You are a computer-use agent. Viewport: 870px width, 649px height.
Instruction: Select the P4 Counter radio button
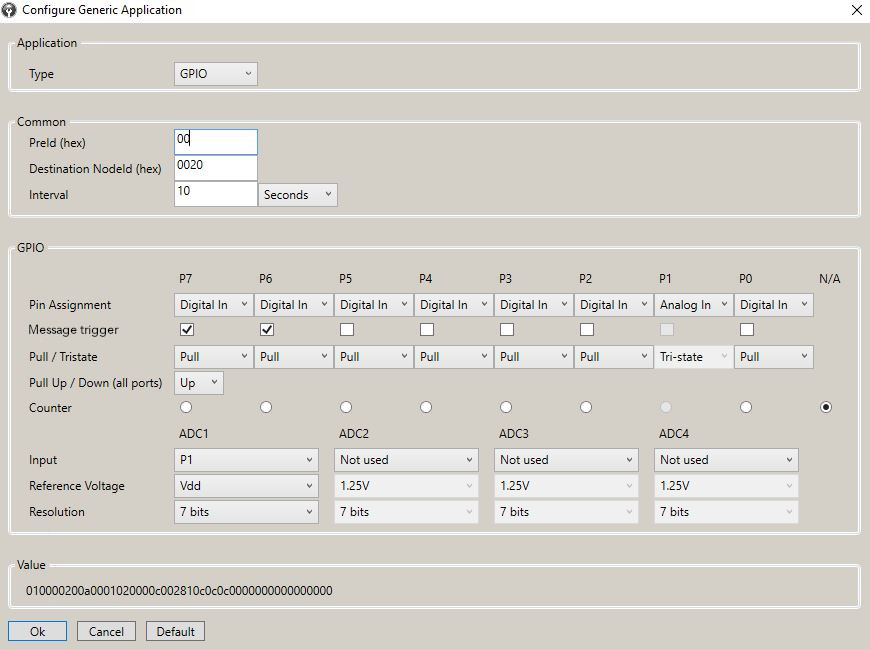pyautogui.click(x=426, y=407)
